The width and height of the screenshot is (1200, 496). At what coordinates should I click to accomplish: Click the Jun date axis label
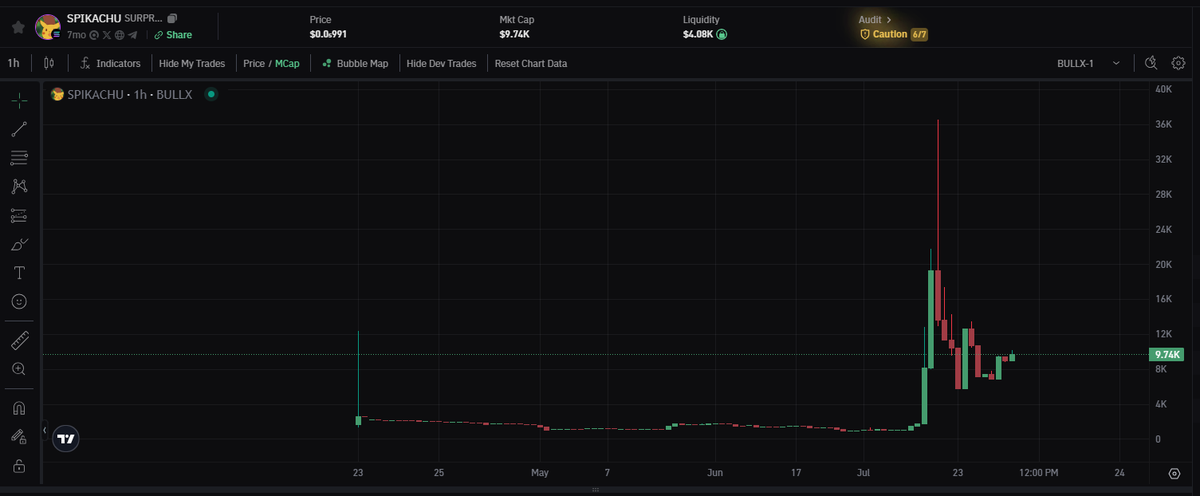coord(714,472)
